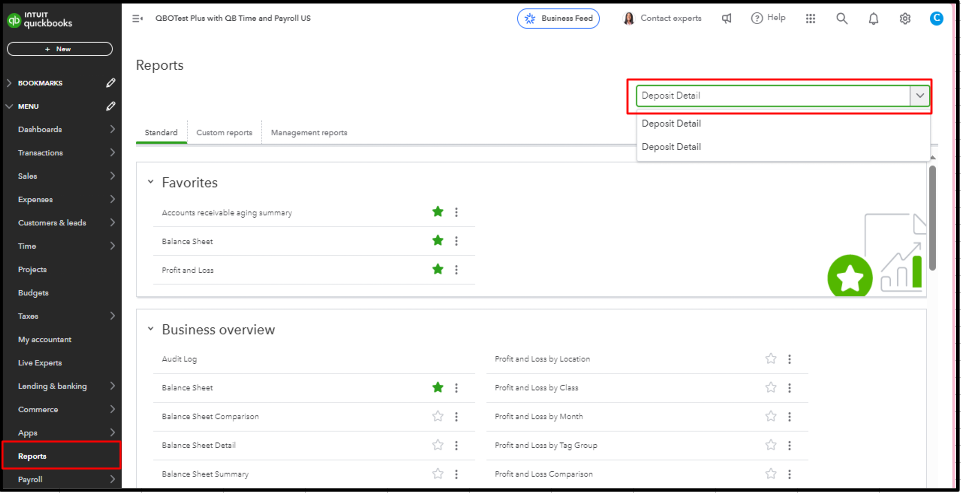Click the Business Feed button
961x493 pixels.
(558, 18)
